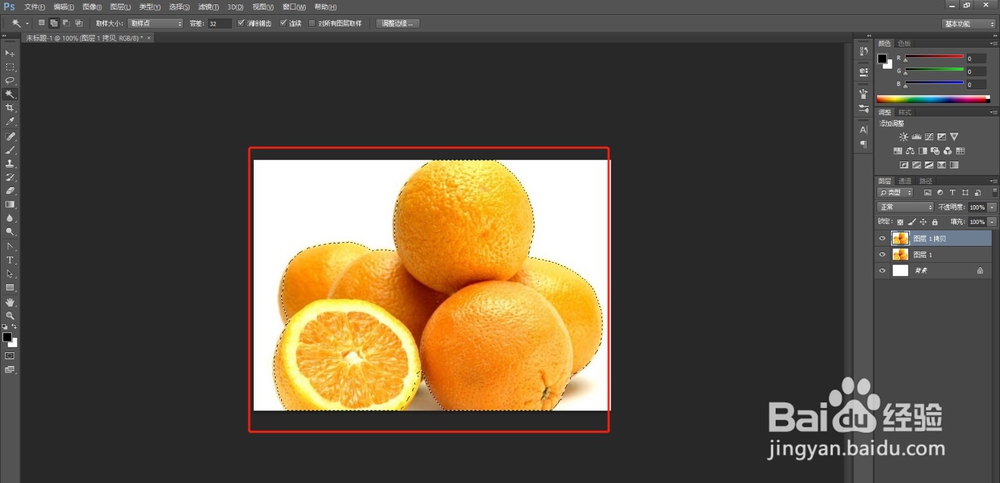This screenshot has width=1000, height=483.
Task: Select the Path Selection tool
Action: [x=10, y=274]
